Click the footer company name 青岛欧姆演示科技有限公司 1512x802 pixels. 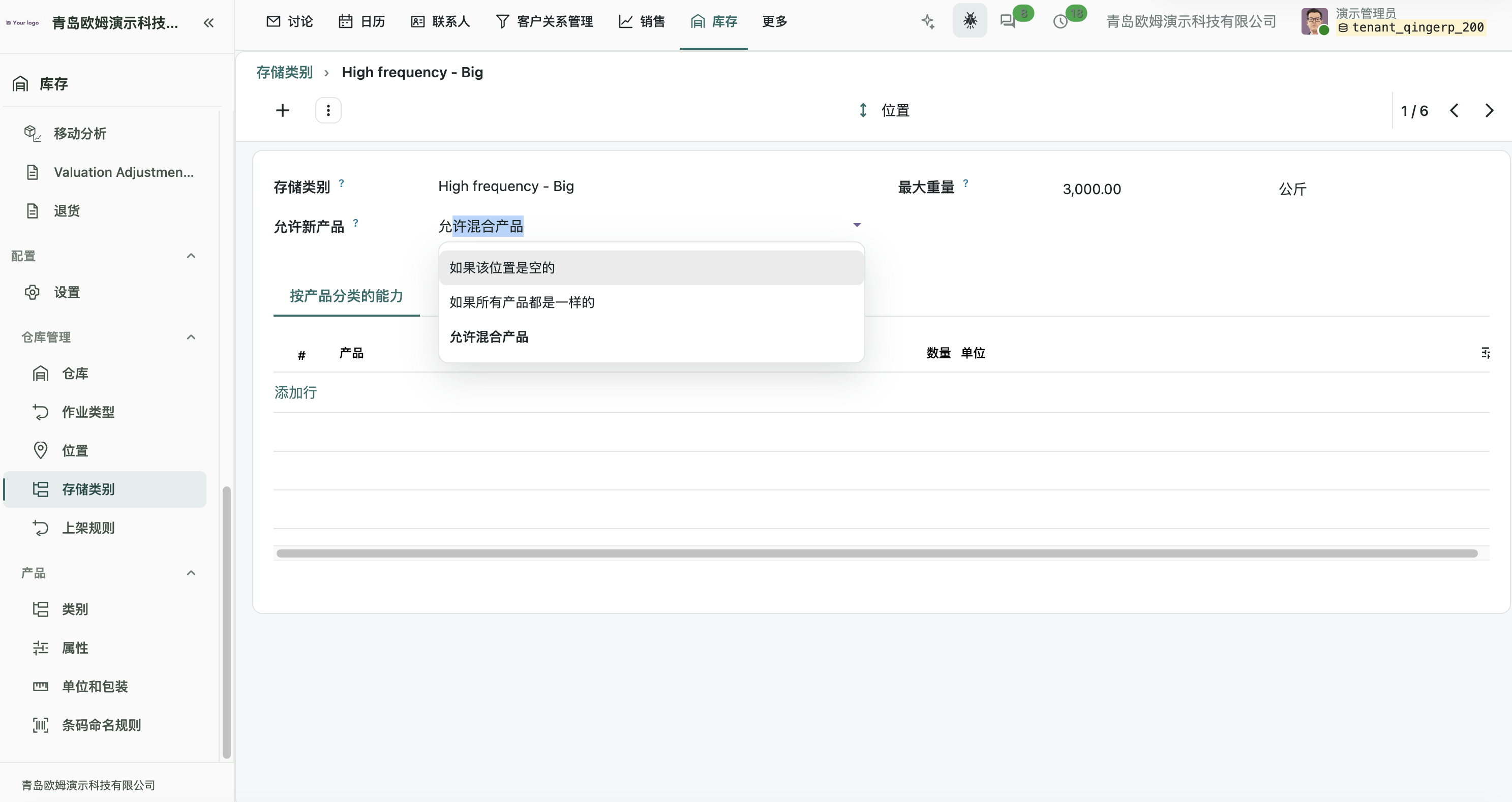(88, 785)
